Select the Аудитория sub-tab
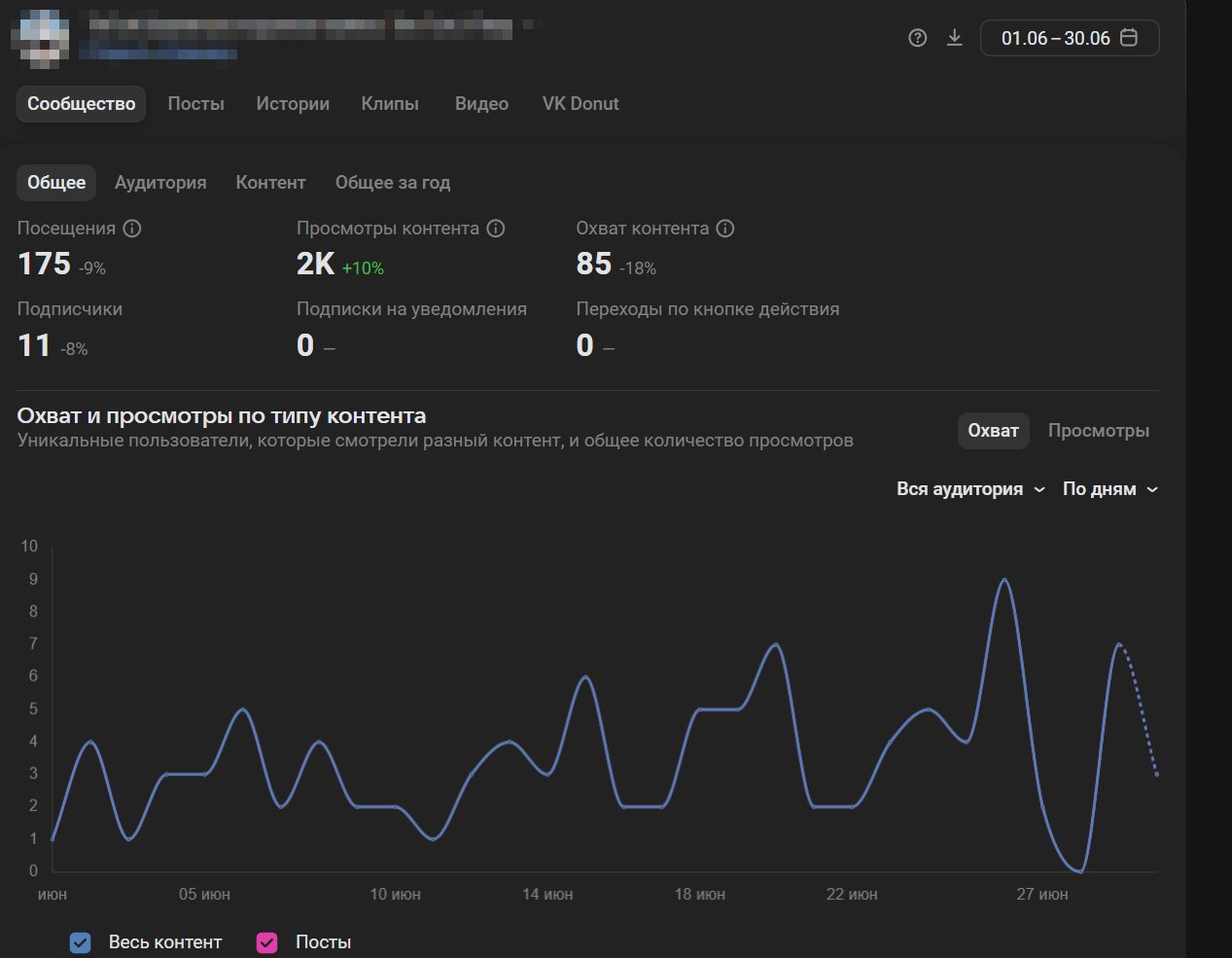Viewport: 1232px width, 958px height. [x=160, y=183]
